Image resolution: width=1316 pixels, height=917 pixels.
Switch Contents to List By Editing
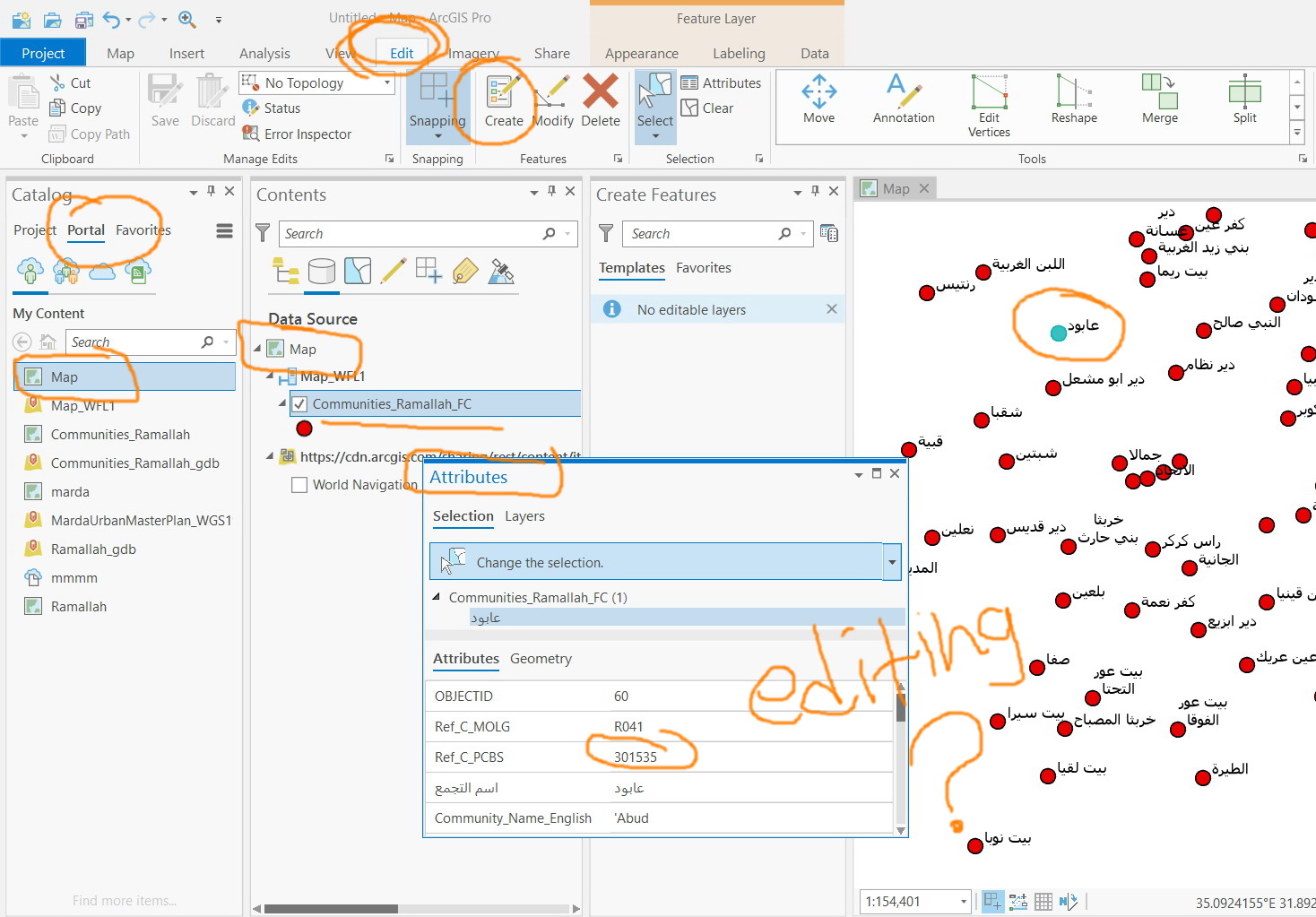tap(394, 272)
